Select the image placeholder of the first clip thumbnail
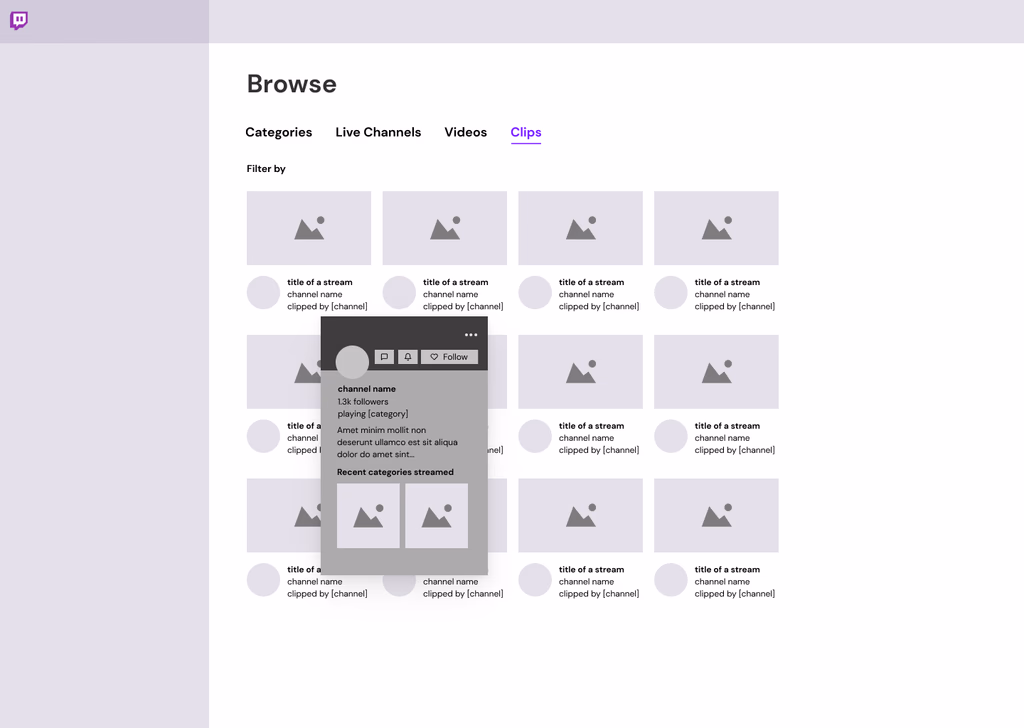Viewport: 1024px width, 728px height. (x=308, y=228)
